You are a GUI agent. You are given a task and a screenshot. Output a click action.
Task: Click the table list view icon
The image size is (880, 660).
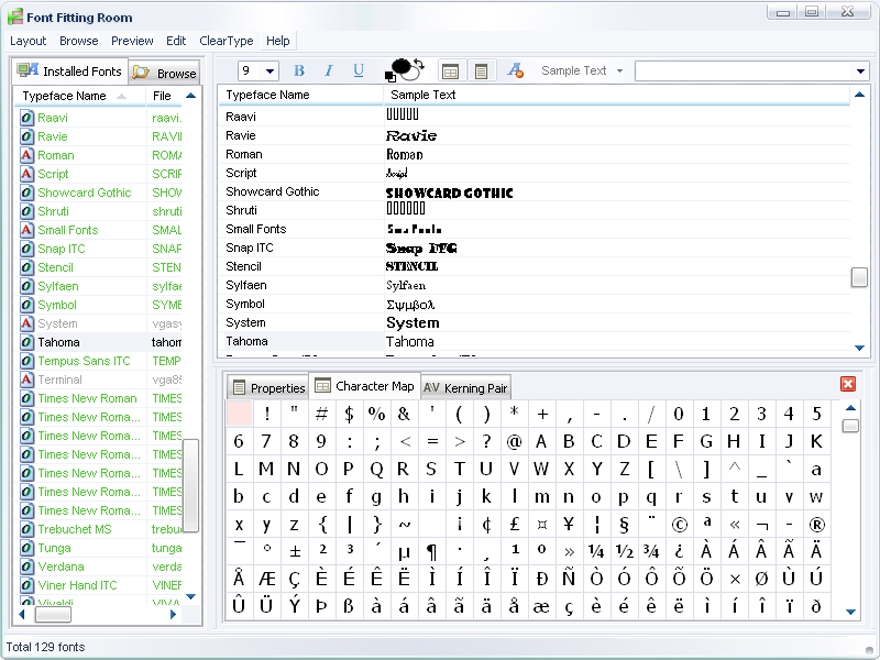[450, 71]
